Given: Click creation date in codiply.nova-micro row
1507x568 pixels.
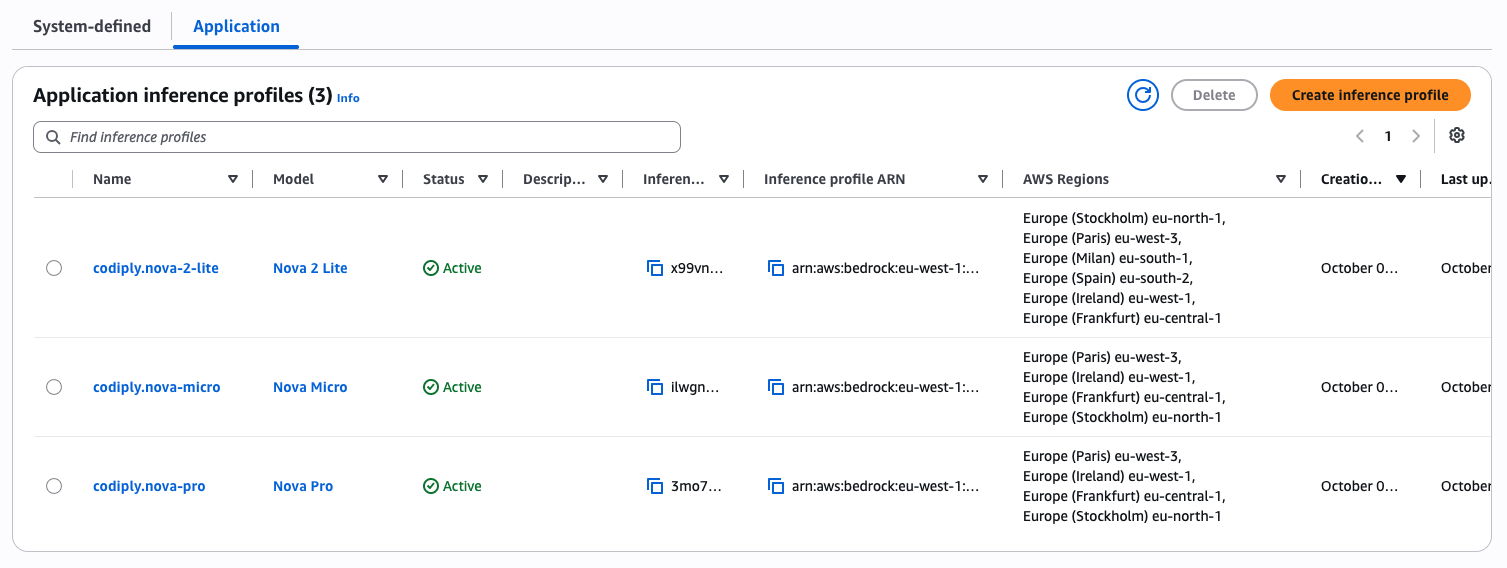Looking at the screenshot, I should pyautogui.click(x=1359, y=387).
